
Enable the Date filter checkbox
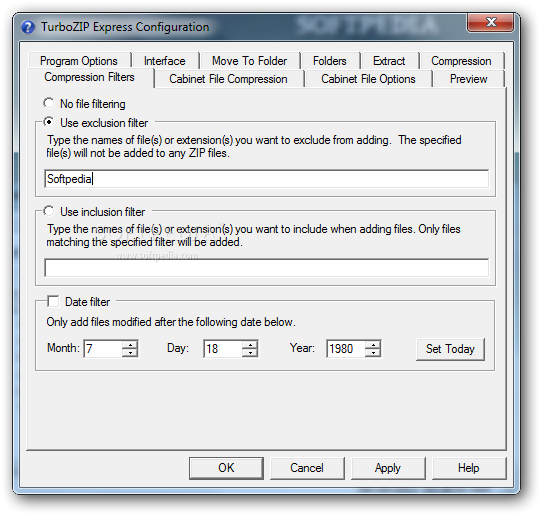click(x=53, y=301)
